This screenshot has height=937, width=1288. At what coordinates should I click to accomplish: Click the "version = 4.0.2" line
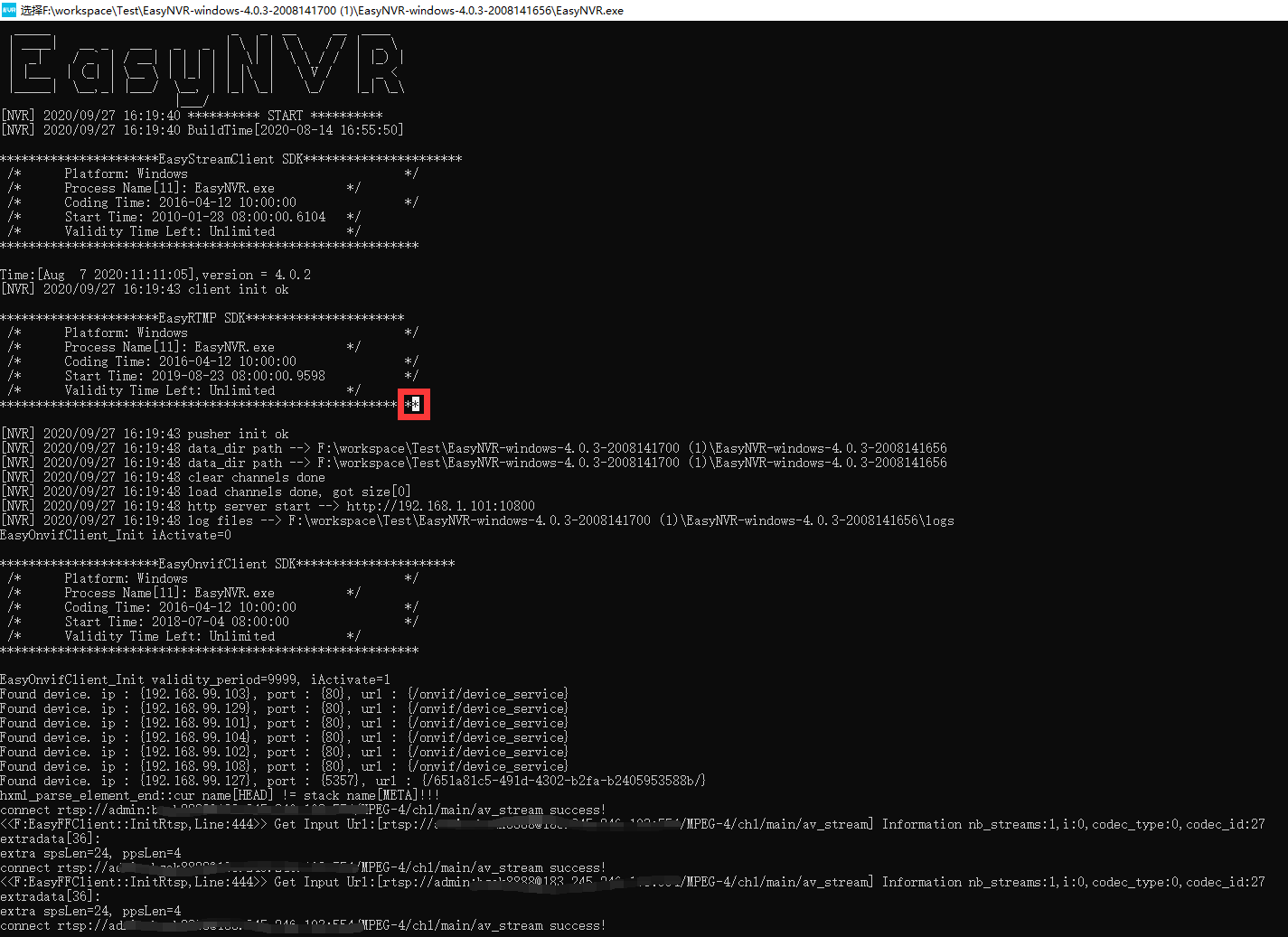click(x=155, y=275)
